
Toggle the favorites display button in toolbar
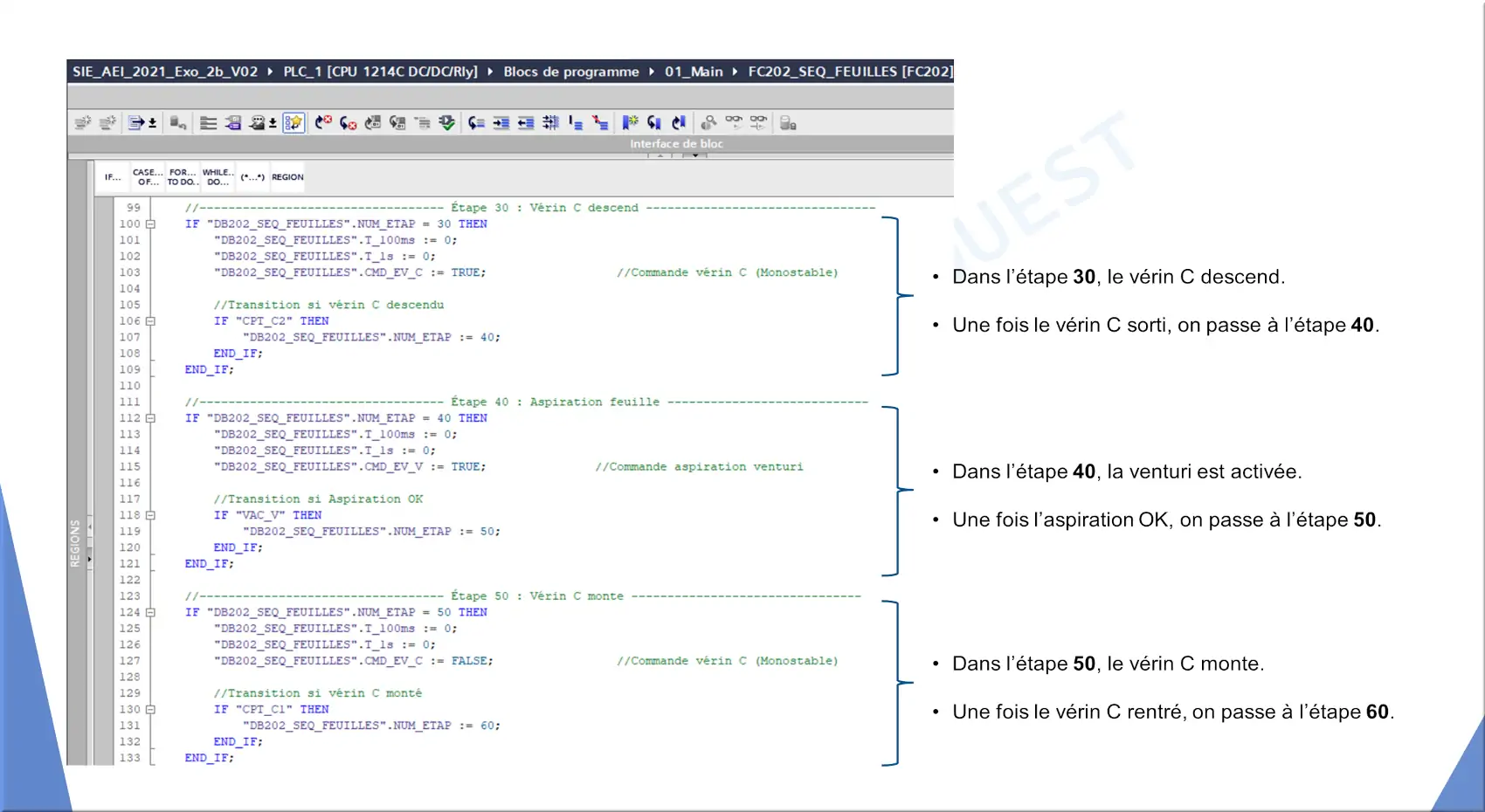tap(294, 123)
